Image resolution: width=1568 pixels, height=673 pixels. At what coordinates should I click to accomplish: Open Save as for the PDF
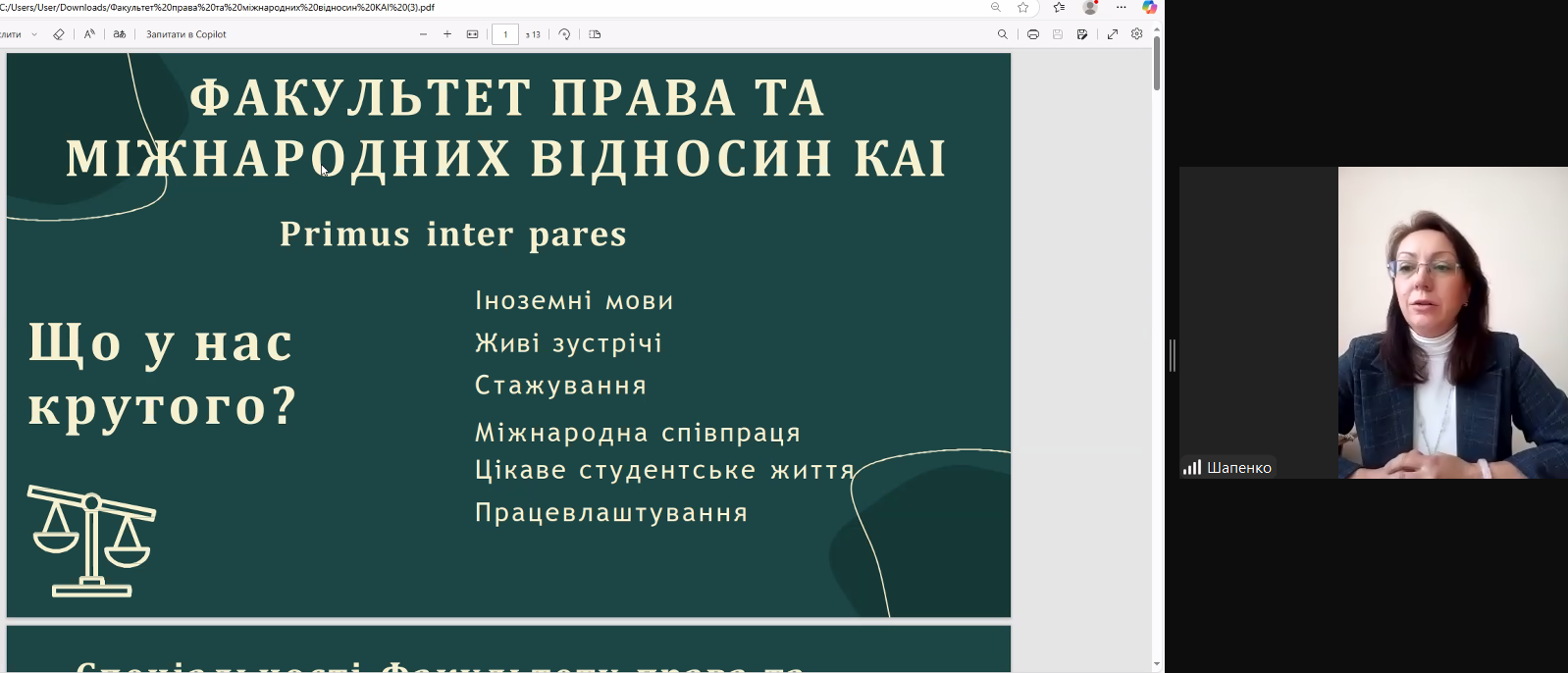click(x=1082, y=34)
